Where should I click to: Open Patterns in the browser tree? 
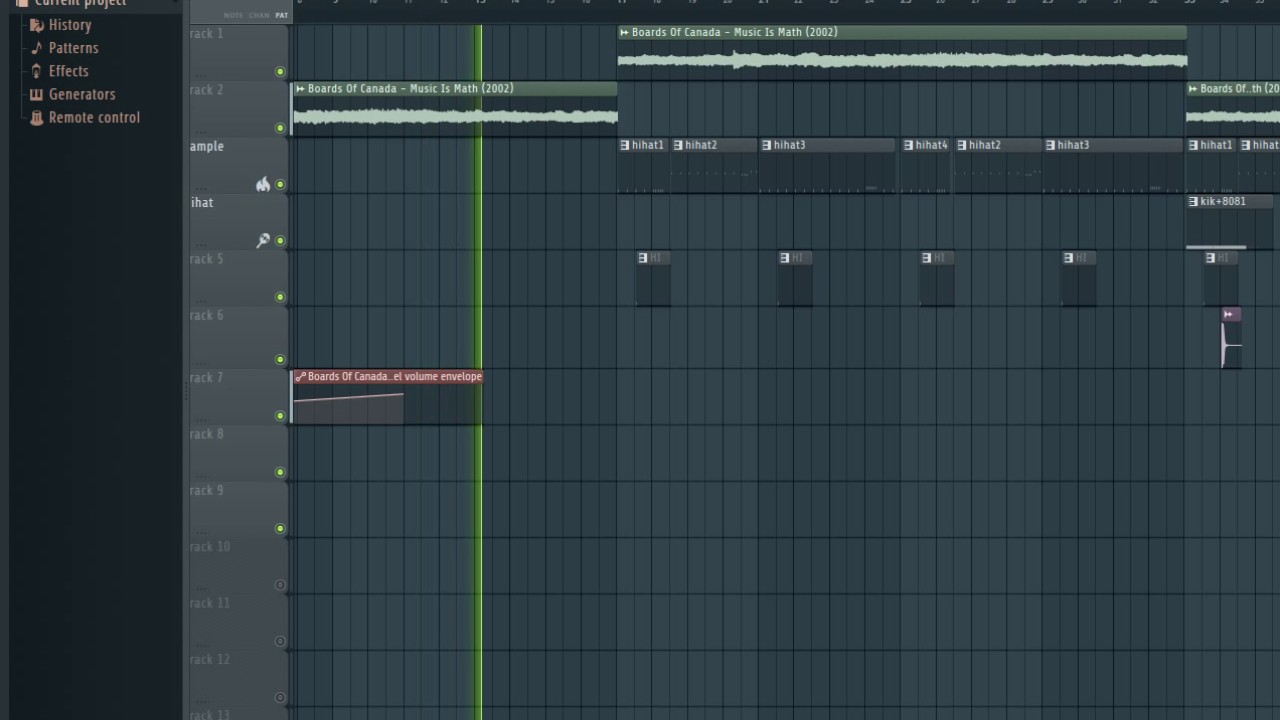[x=74, y=48]
